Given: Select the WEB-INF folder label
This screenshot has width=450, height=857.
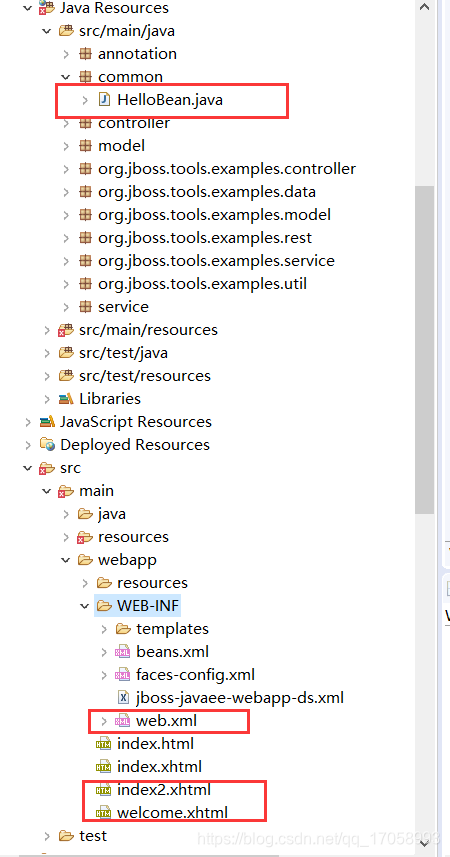Looking at the screenshot, I should [148, 606].
